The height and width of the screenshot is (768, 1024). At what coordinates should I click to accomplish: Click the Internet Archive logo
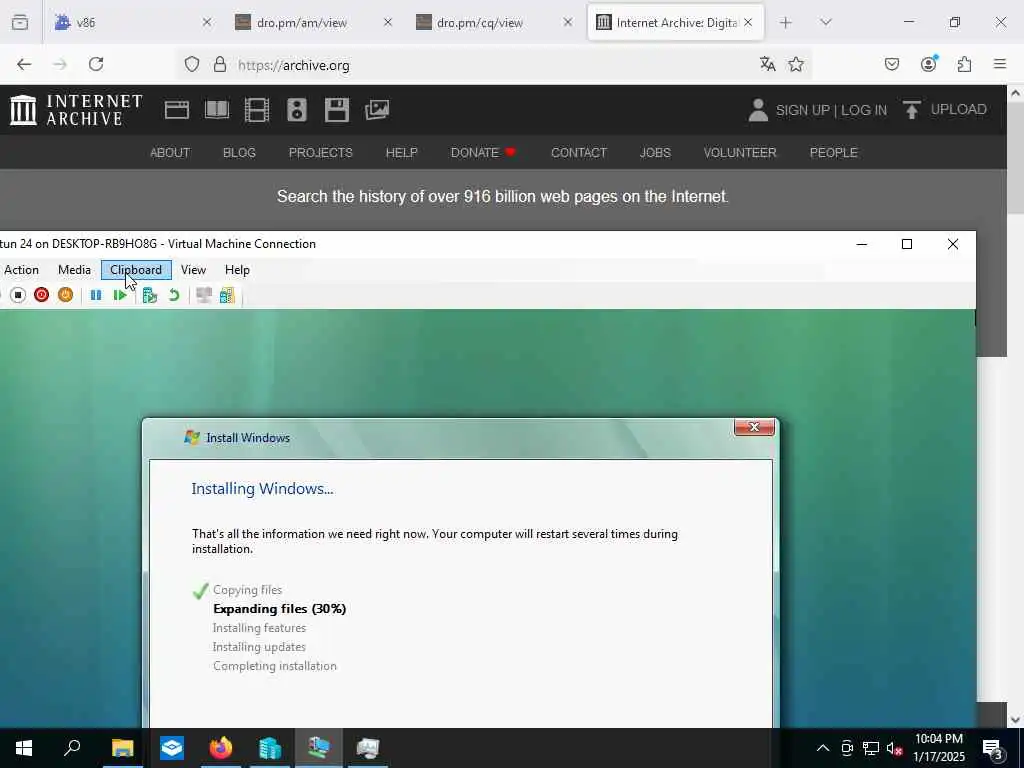pos(76,110)
